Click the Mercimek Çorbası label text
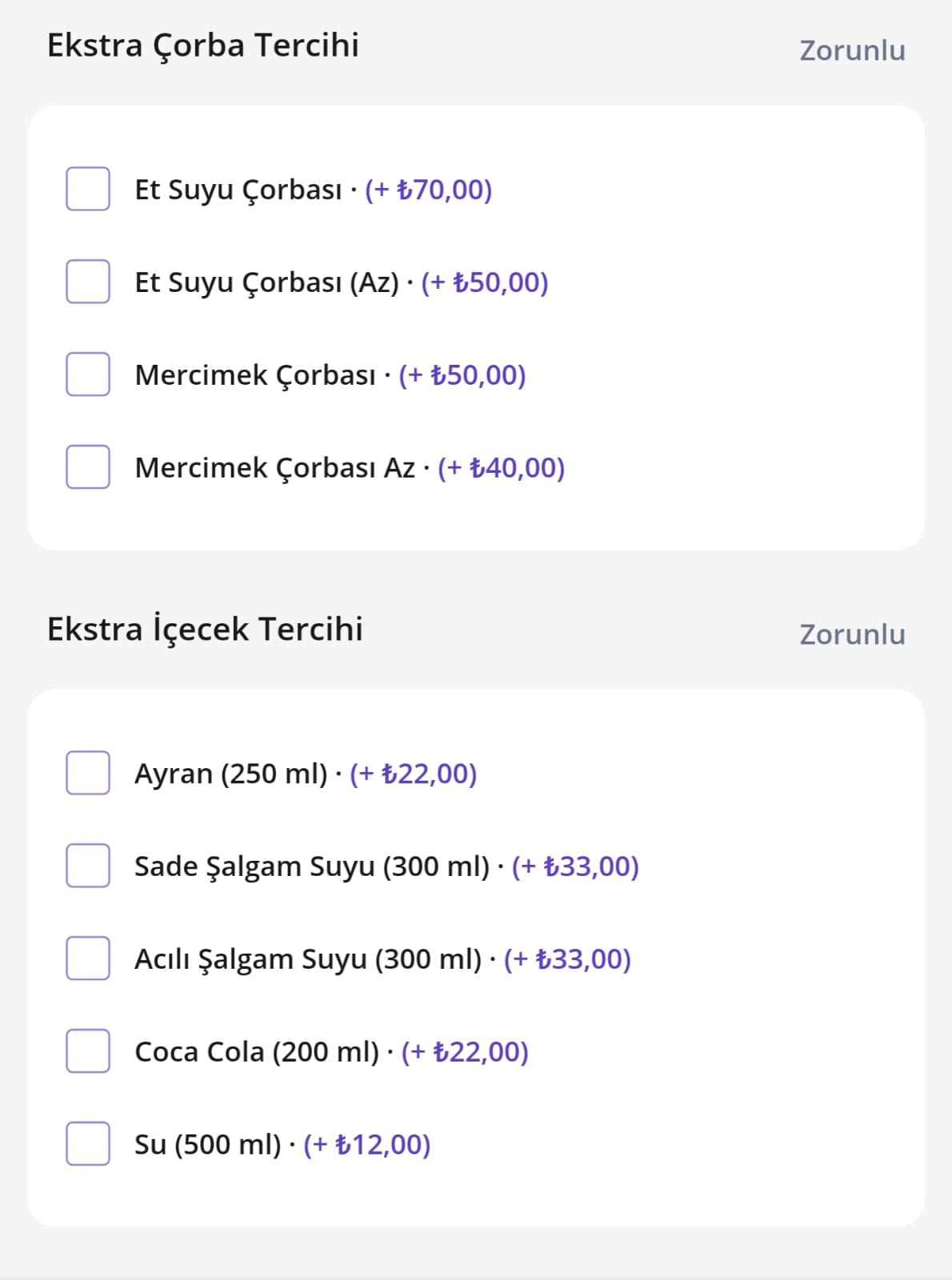Viewport: 952px width, 1280px height. 255,375
